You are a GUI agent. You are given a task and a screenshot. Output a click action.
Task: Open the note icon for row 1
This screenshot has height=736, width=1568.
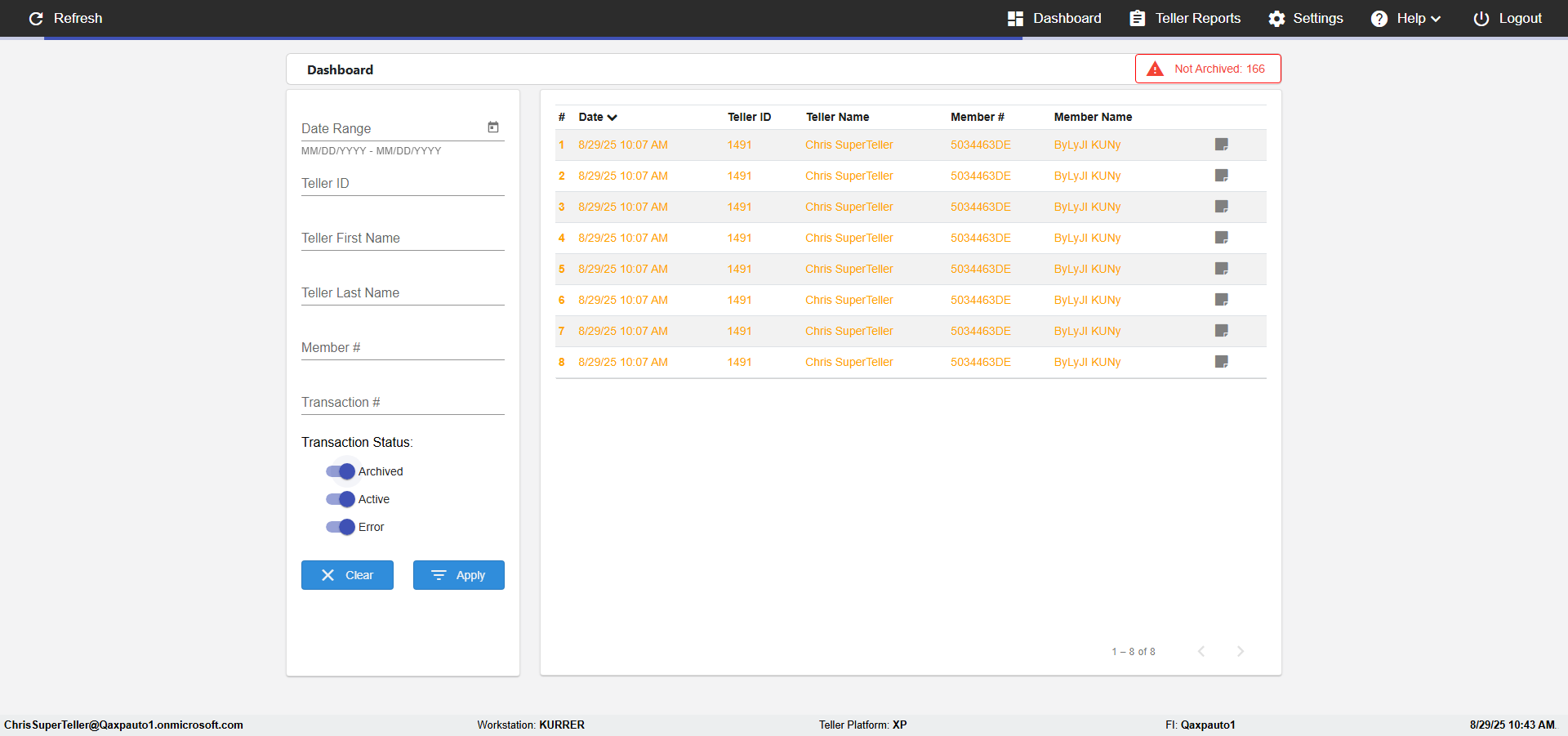(x=1222, y=145)
